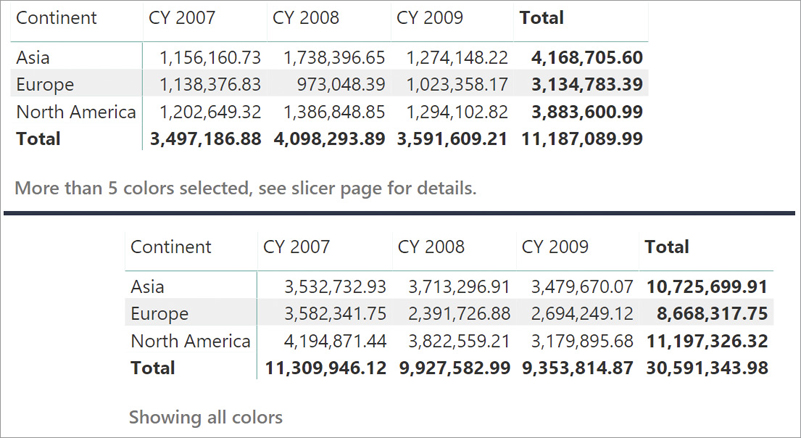The width and height of the screenshot is (801, 438).
Task: Click the value 3,179,895.68
Action: [x=582, y=341]
